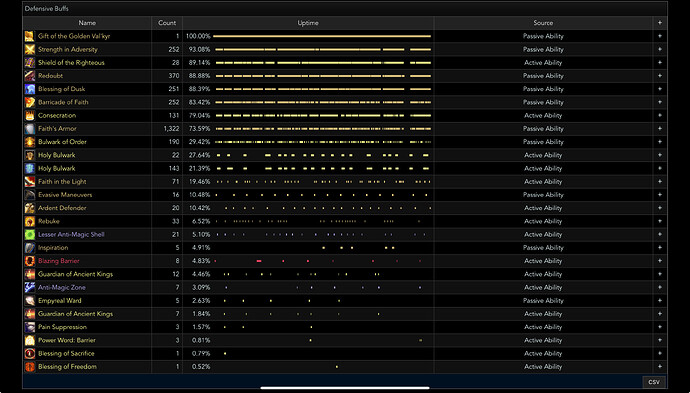Open the Blessing of Dusk link
This screenshot has height=393, width=690.
[62, 89]
